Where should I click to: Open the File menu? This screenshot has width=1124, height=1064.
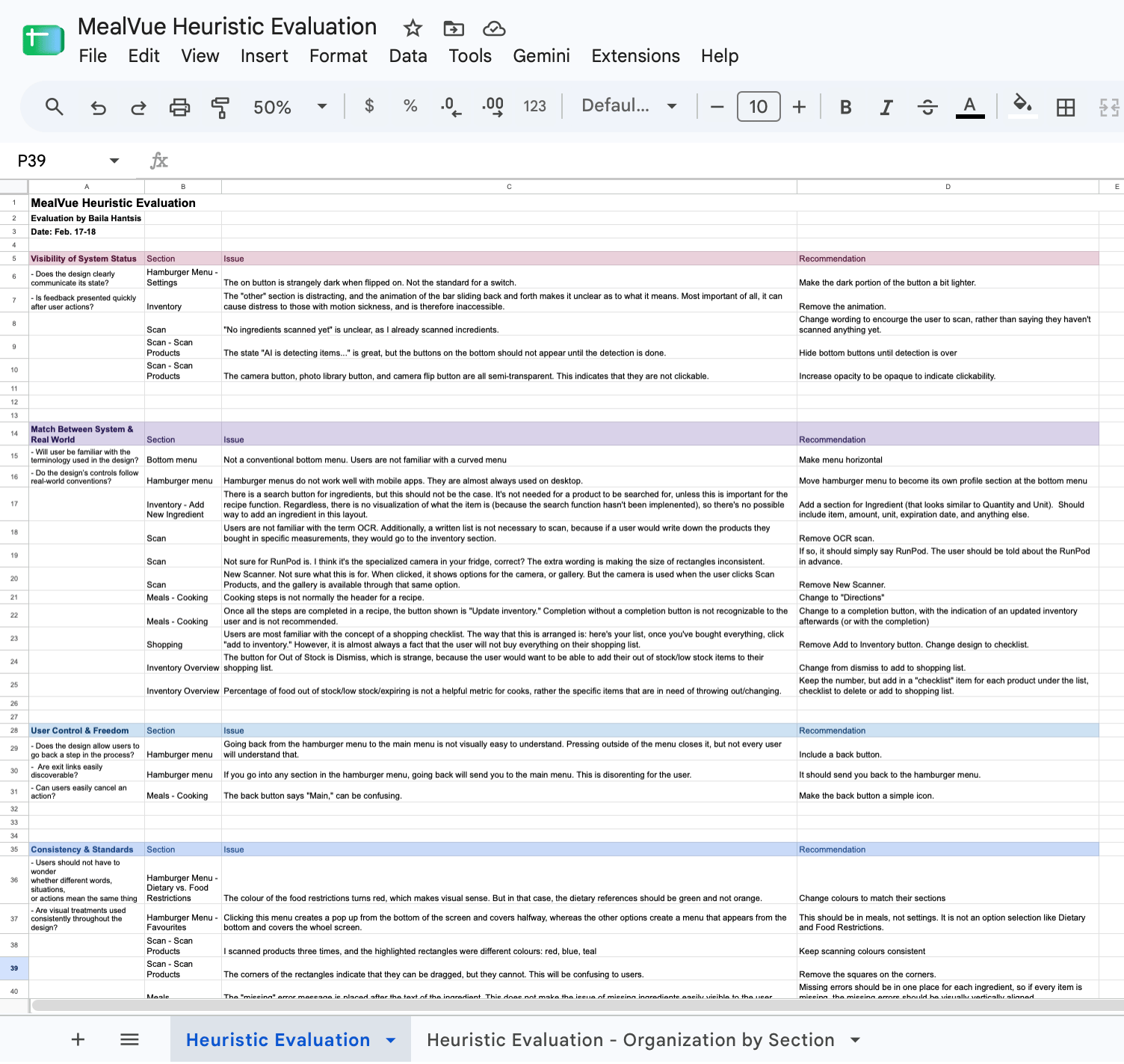93,56
